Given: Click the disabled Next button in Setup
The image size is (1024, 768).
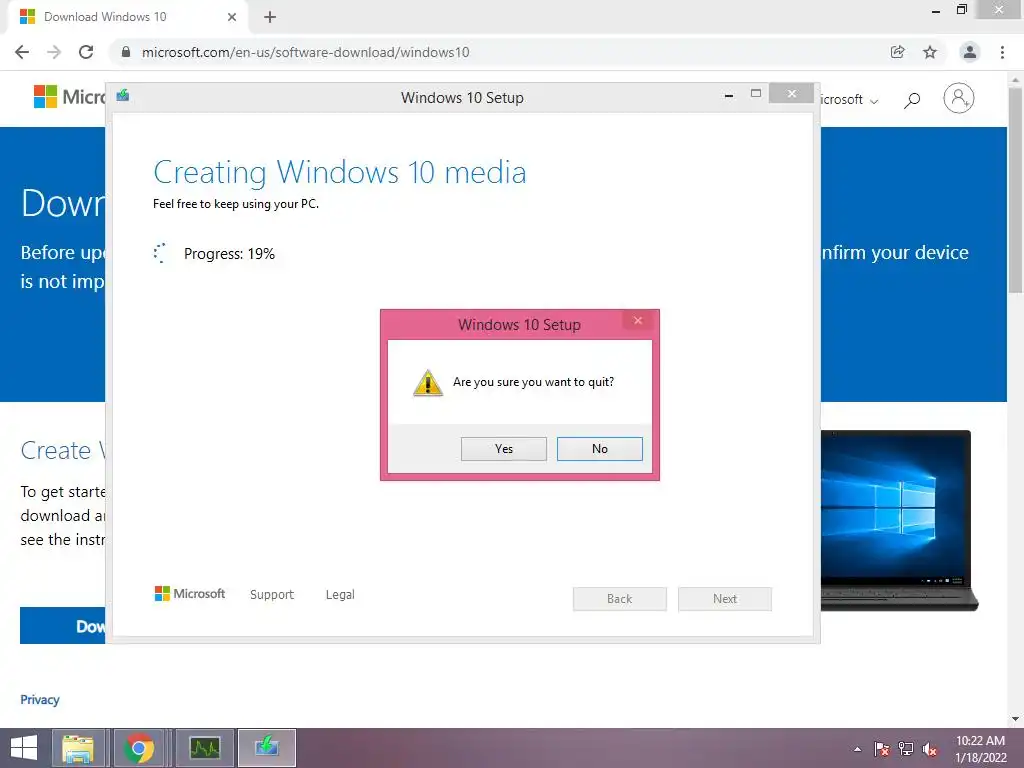Looking at the screenshot, I should coord(725,599).
